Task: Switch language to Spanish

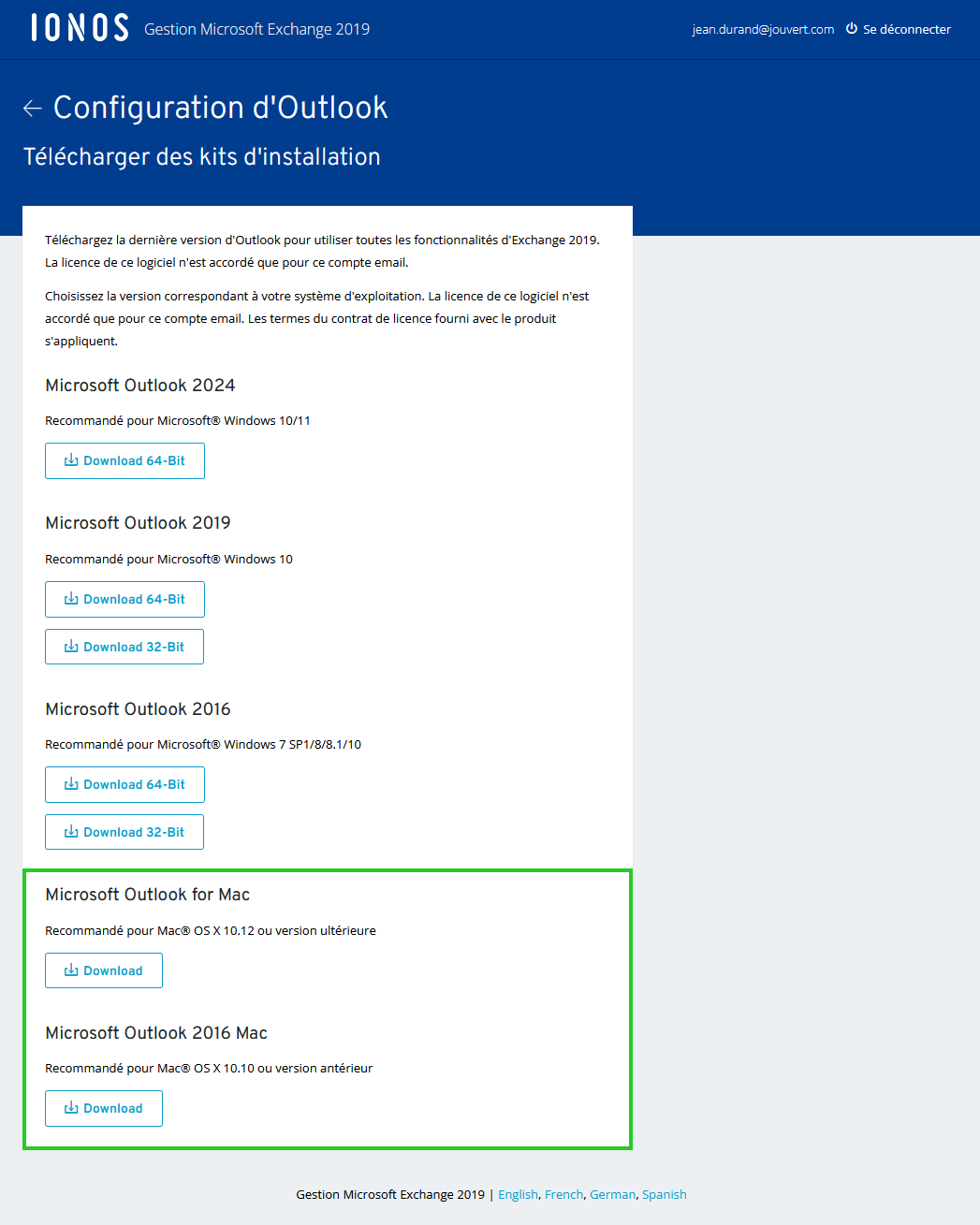Action: (x=665, y=1194)
